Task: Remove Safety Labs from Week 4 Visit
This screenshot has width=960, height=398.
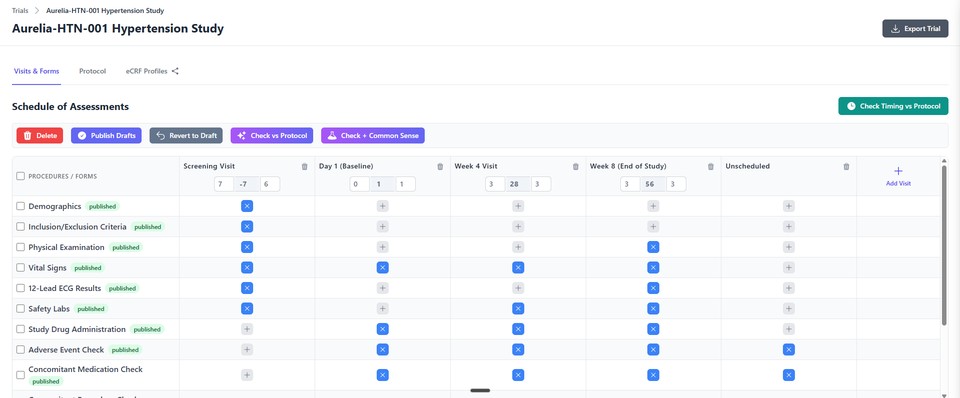Action: point(518,309)
